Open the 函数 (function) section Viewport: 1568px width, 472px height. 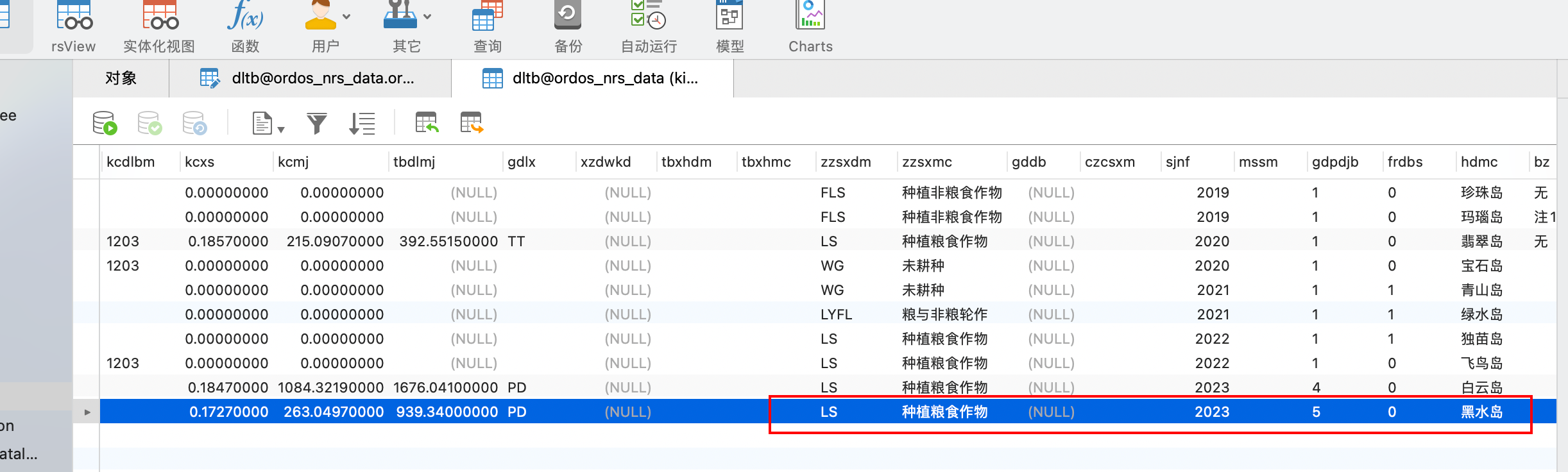pyautogui.click(x=245, y=27)
